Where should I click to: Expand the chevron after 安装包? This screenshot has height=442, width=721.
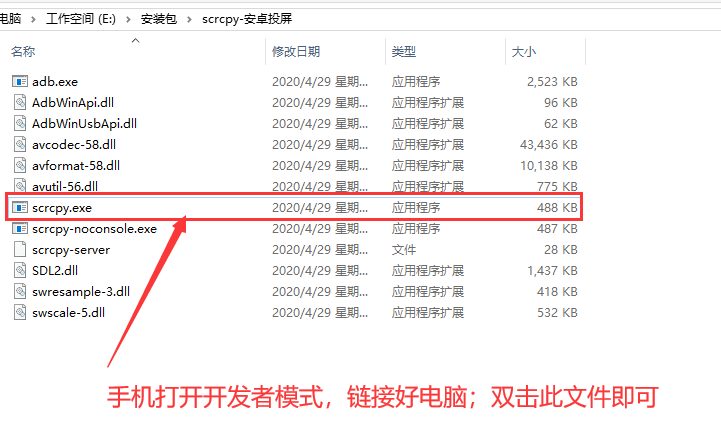pos(189,19)
